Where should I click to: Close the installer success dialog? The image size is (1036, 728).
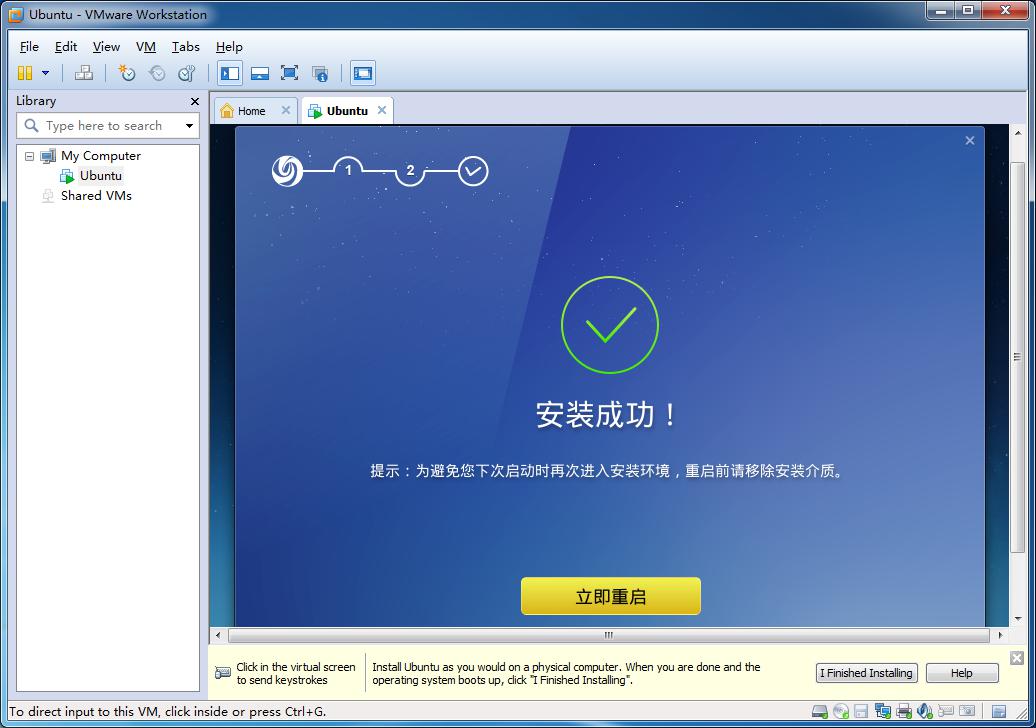pyautogui.click(x=969, y=140)
